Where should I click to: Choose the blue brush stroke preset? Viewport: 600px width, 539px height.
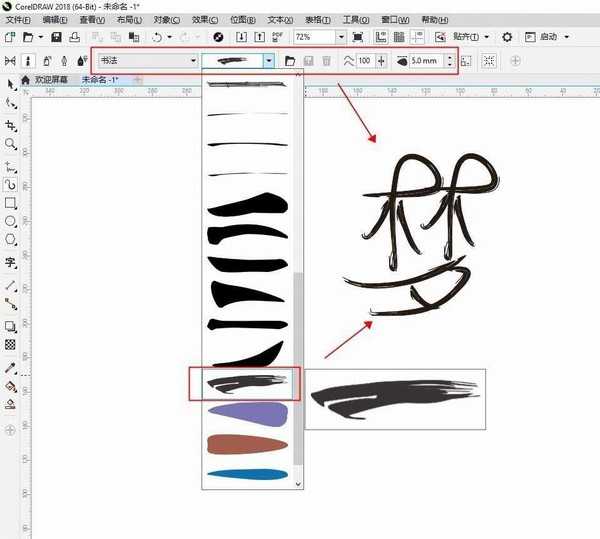pos(246,474)
